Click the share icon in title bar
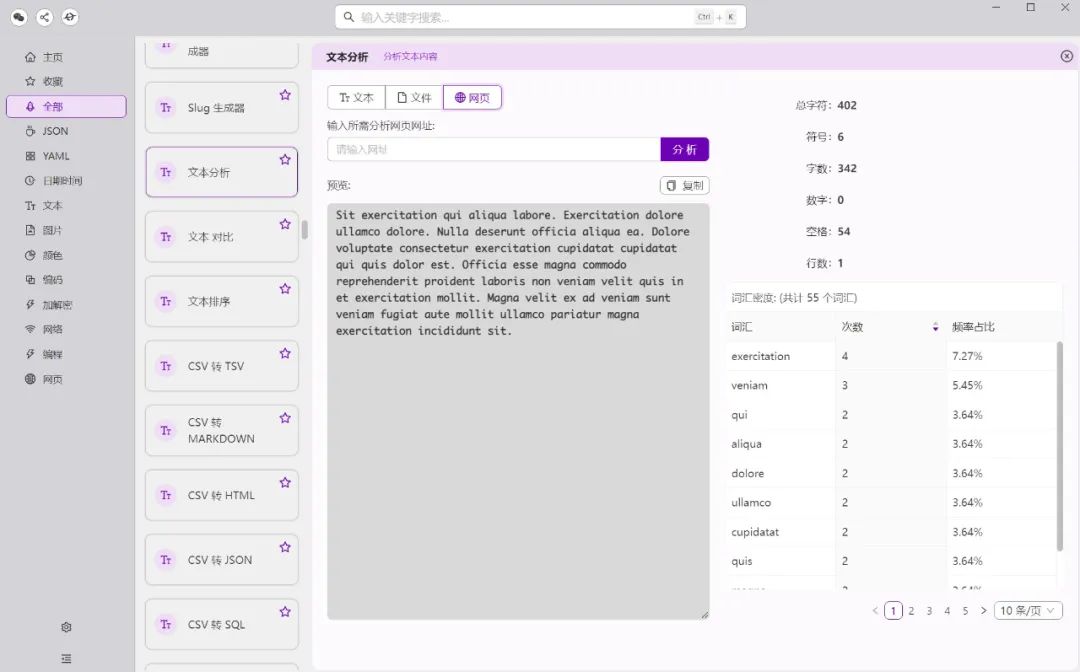The width and height of the screenshot is (1080, 672). (44, 17)
